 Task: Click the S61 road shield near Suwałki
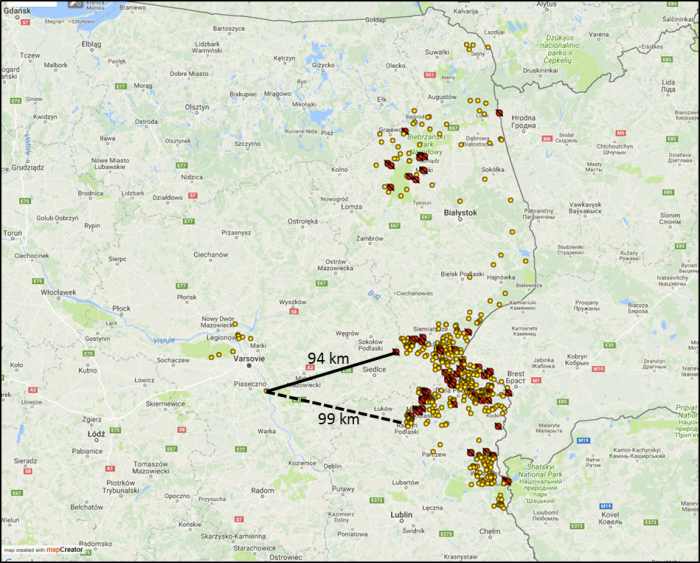click(429, 75)
